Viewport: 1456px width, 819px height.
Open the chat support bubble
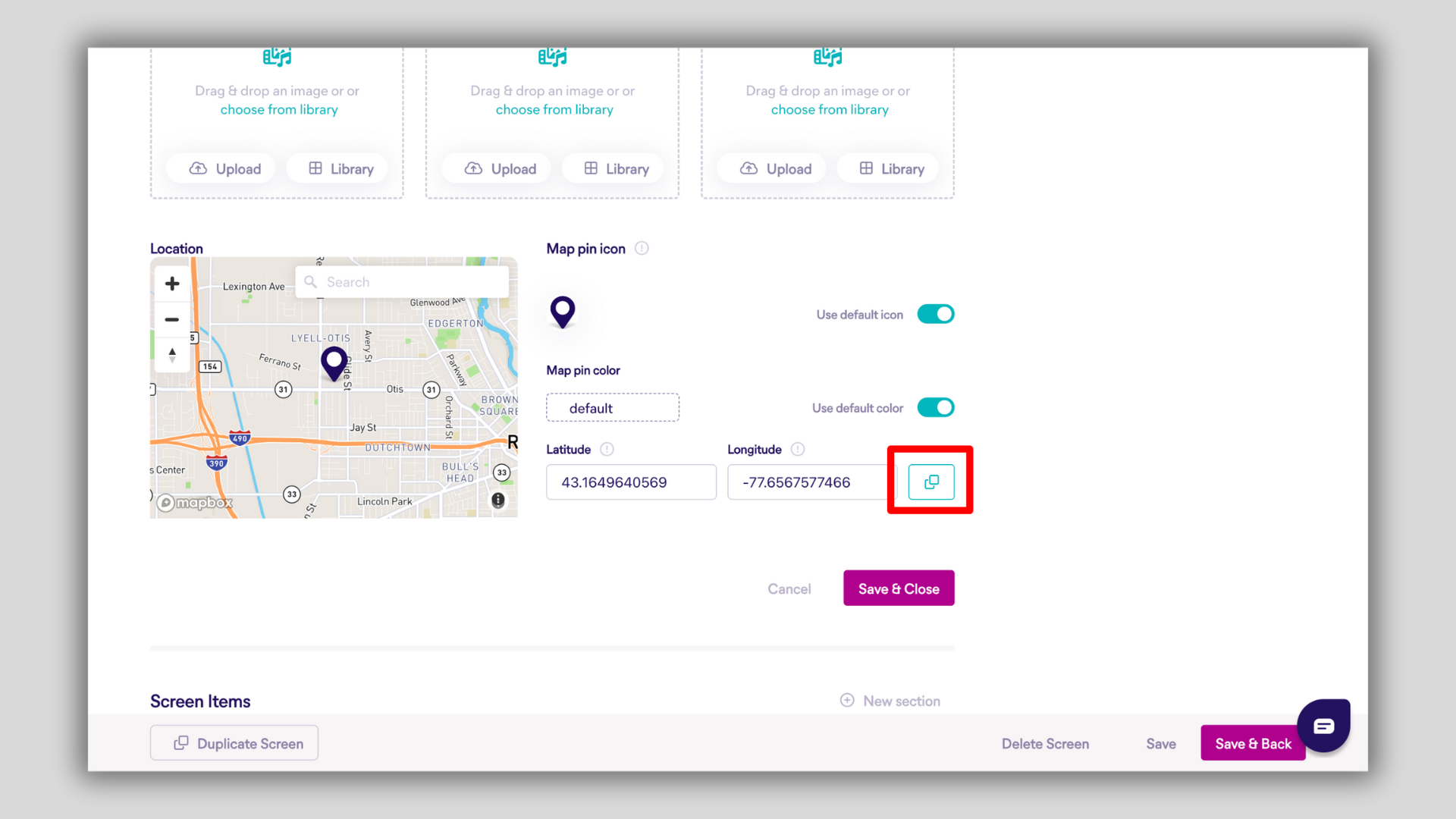pos(1323,726)
